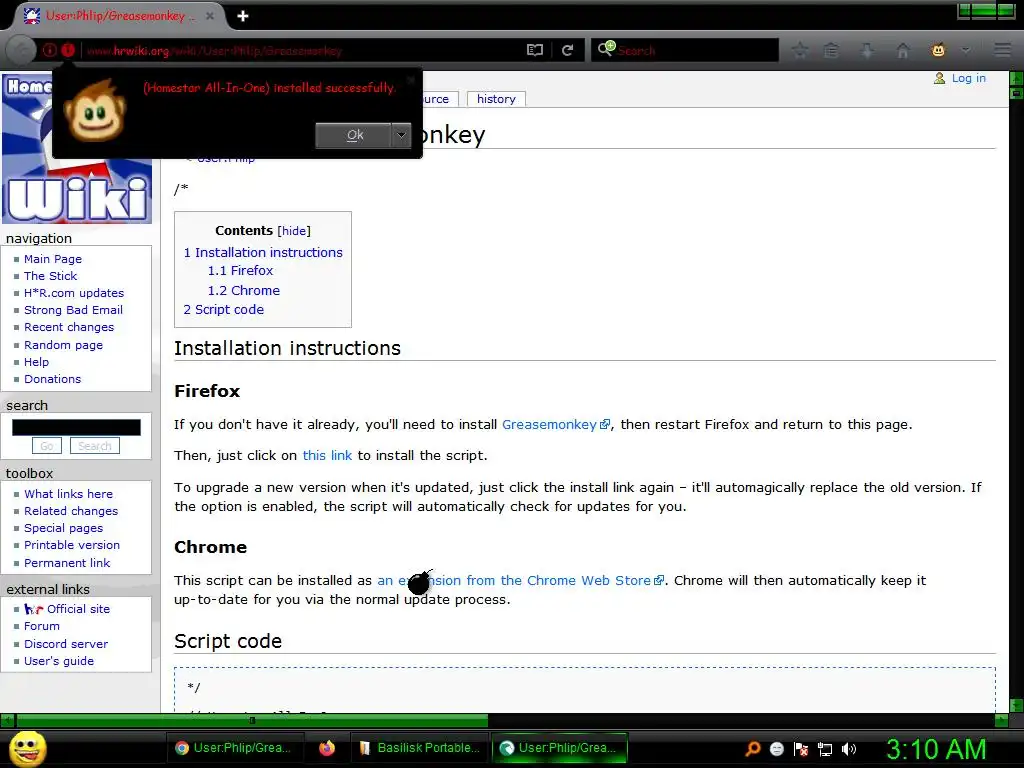Image resolution: width=1024 pixels, height=768 pixels.
Task: Open Related changes in toolbox
Action: (71, 511)
